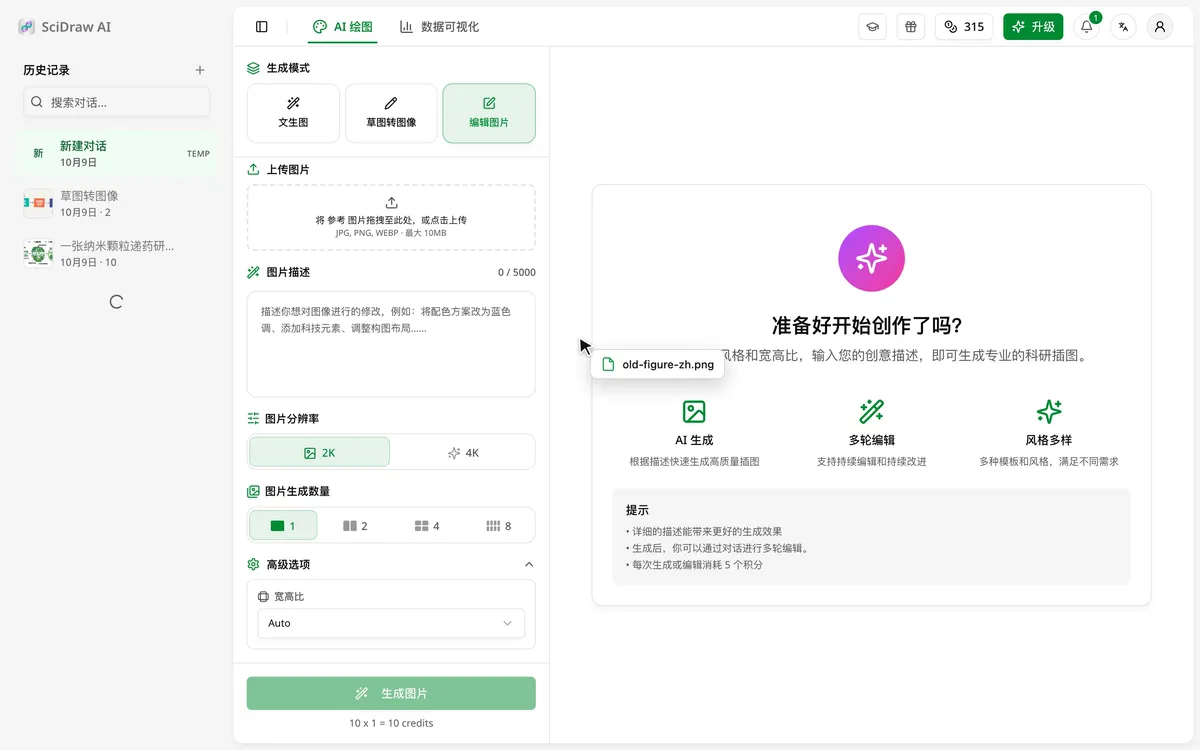Click the old-figure-zh.png file chip
This screenshot has width=1200, height=750.
[x=658, y=364]
